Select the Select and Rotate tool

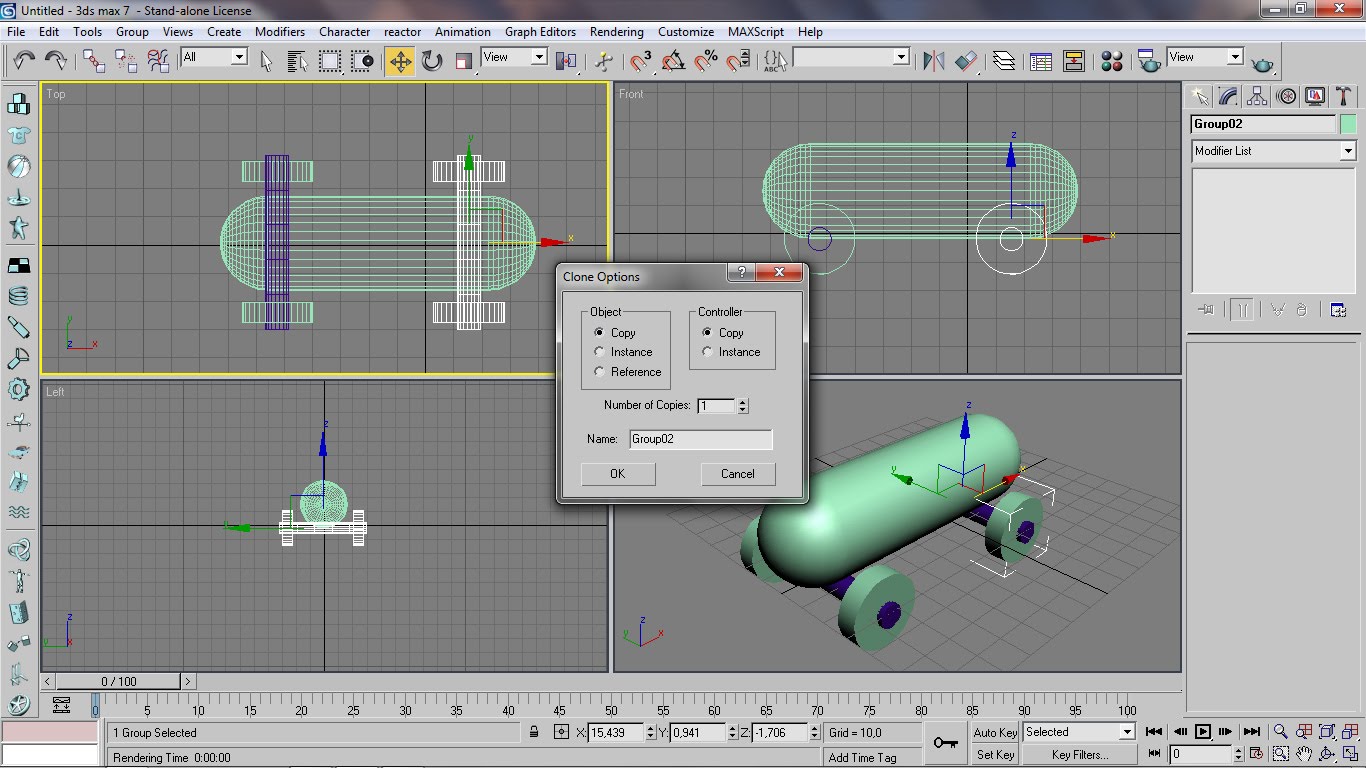432,60
